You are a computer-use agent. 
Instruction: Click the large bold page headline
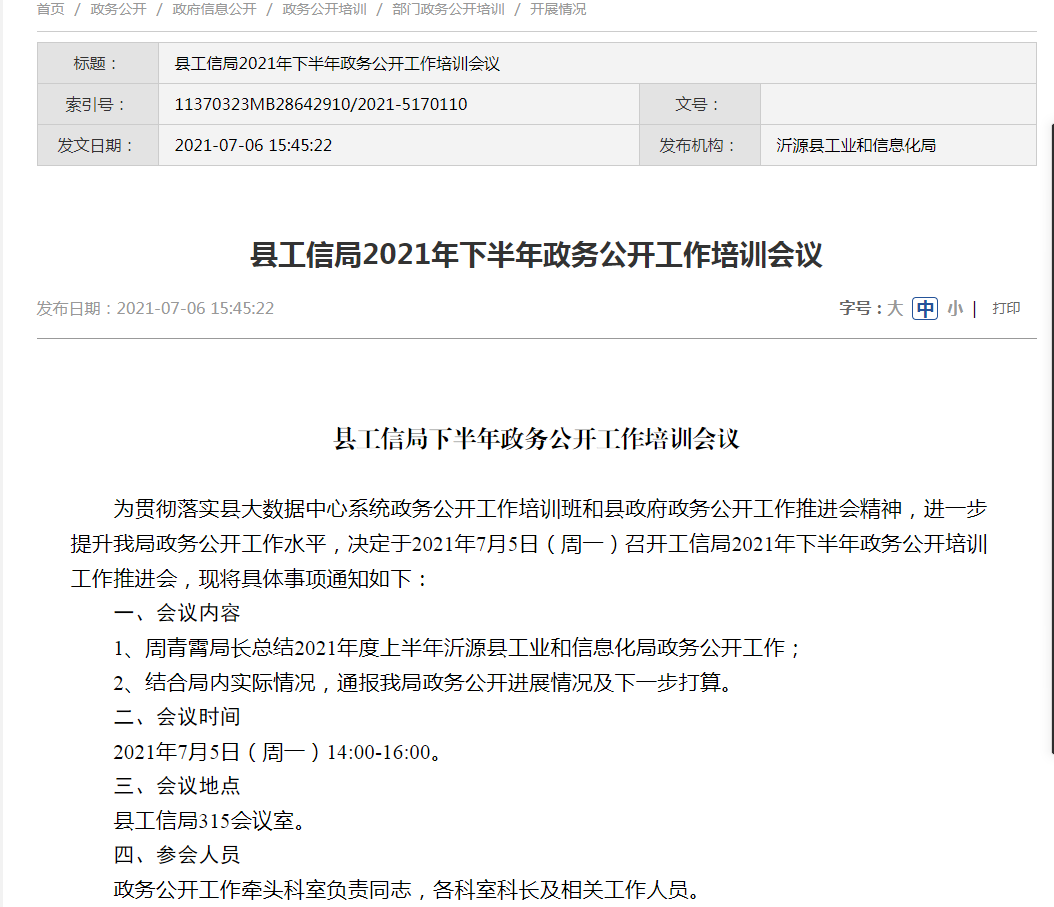[536, 254]
